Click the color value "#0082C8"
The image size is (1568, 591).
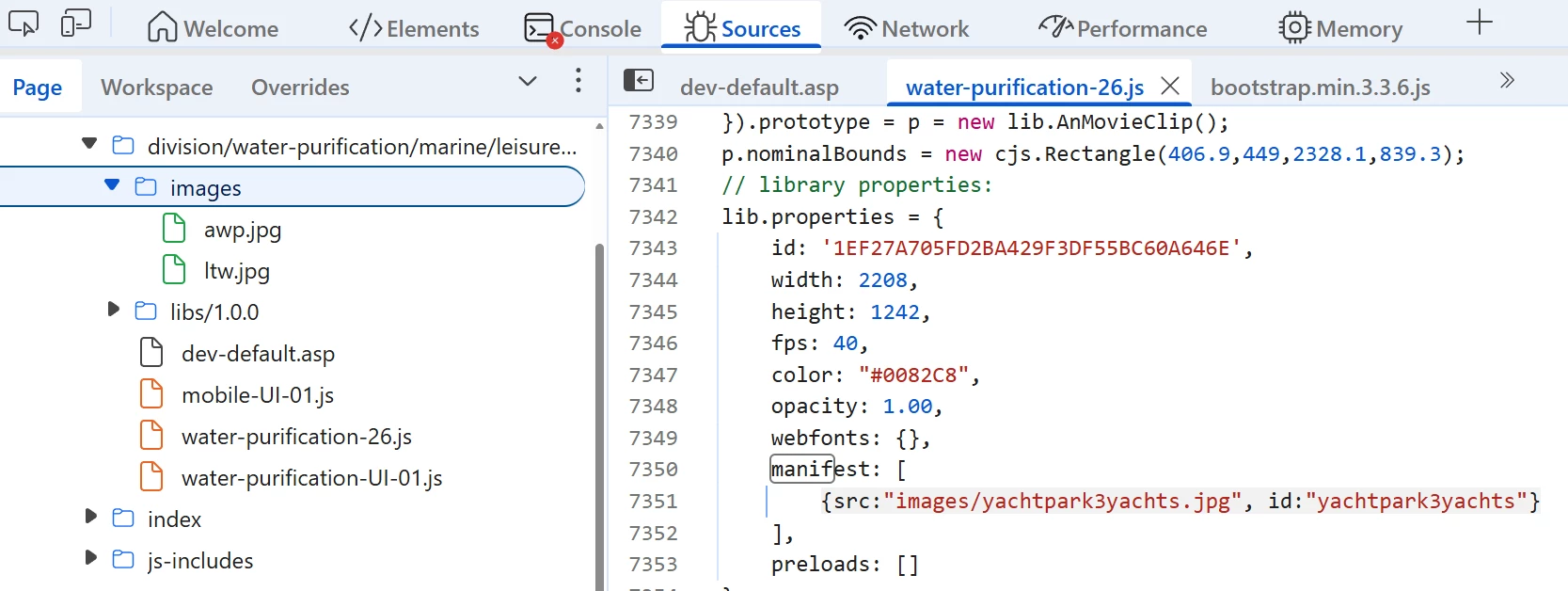coord(912,375)
